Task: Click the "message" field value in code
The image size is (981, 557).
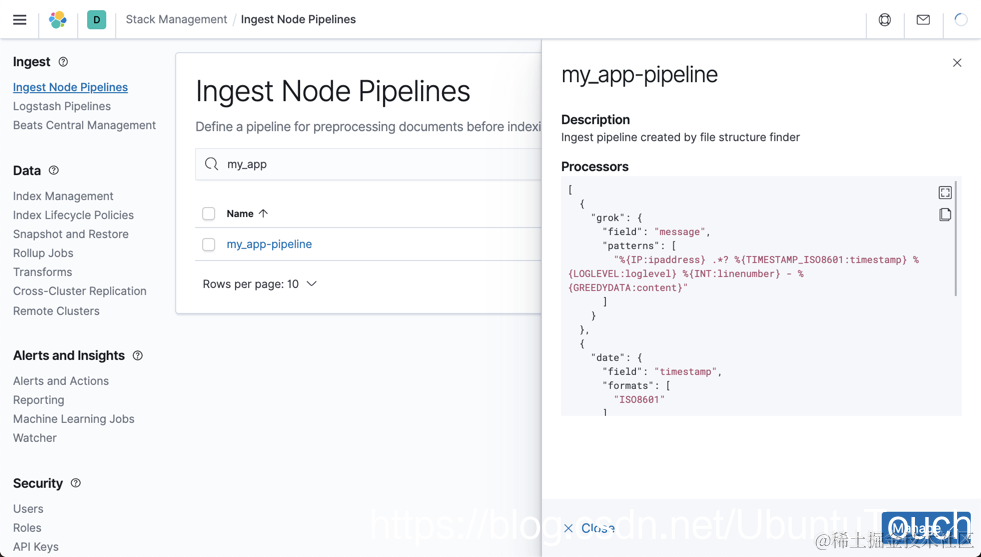Action: pos(679,232)
